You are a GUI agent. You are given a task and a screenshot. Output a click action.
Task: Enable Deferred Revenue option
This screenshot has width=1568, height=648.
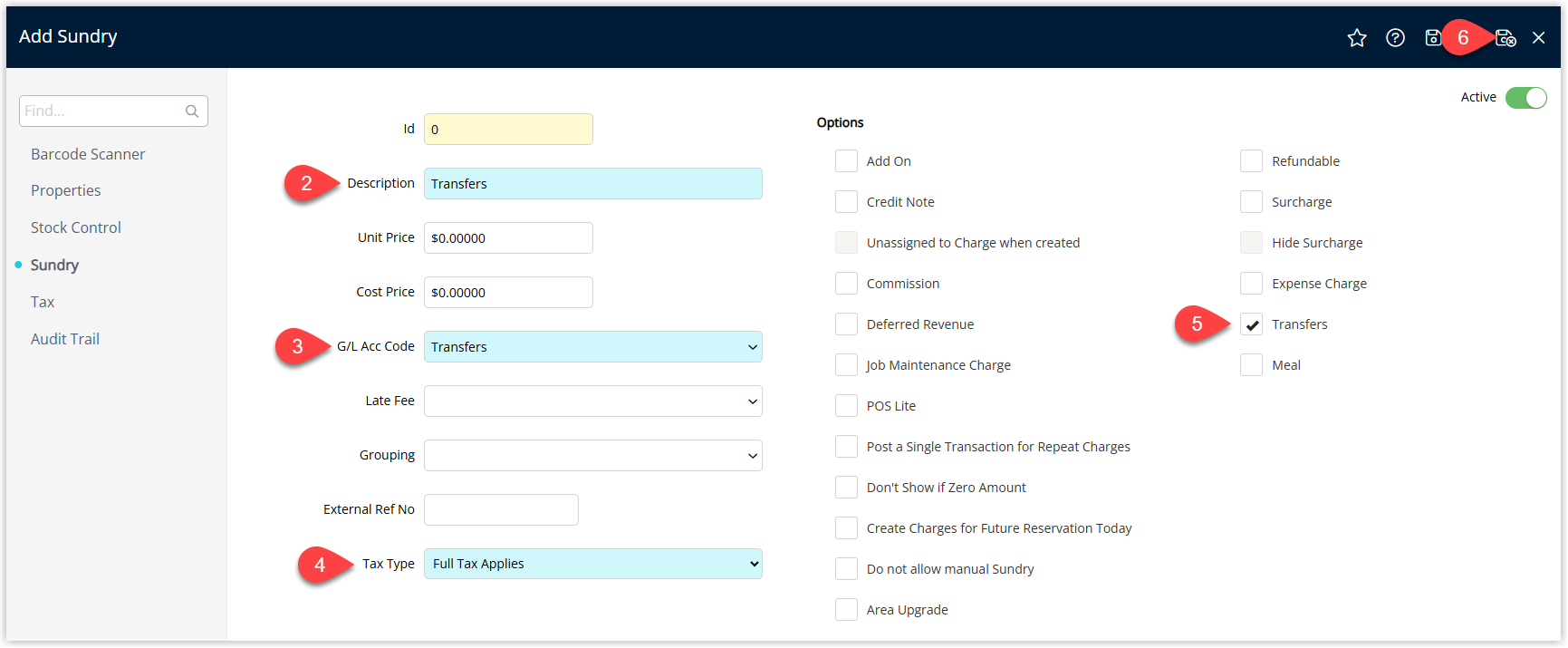[846, 324]
